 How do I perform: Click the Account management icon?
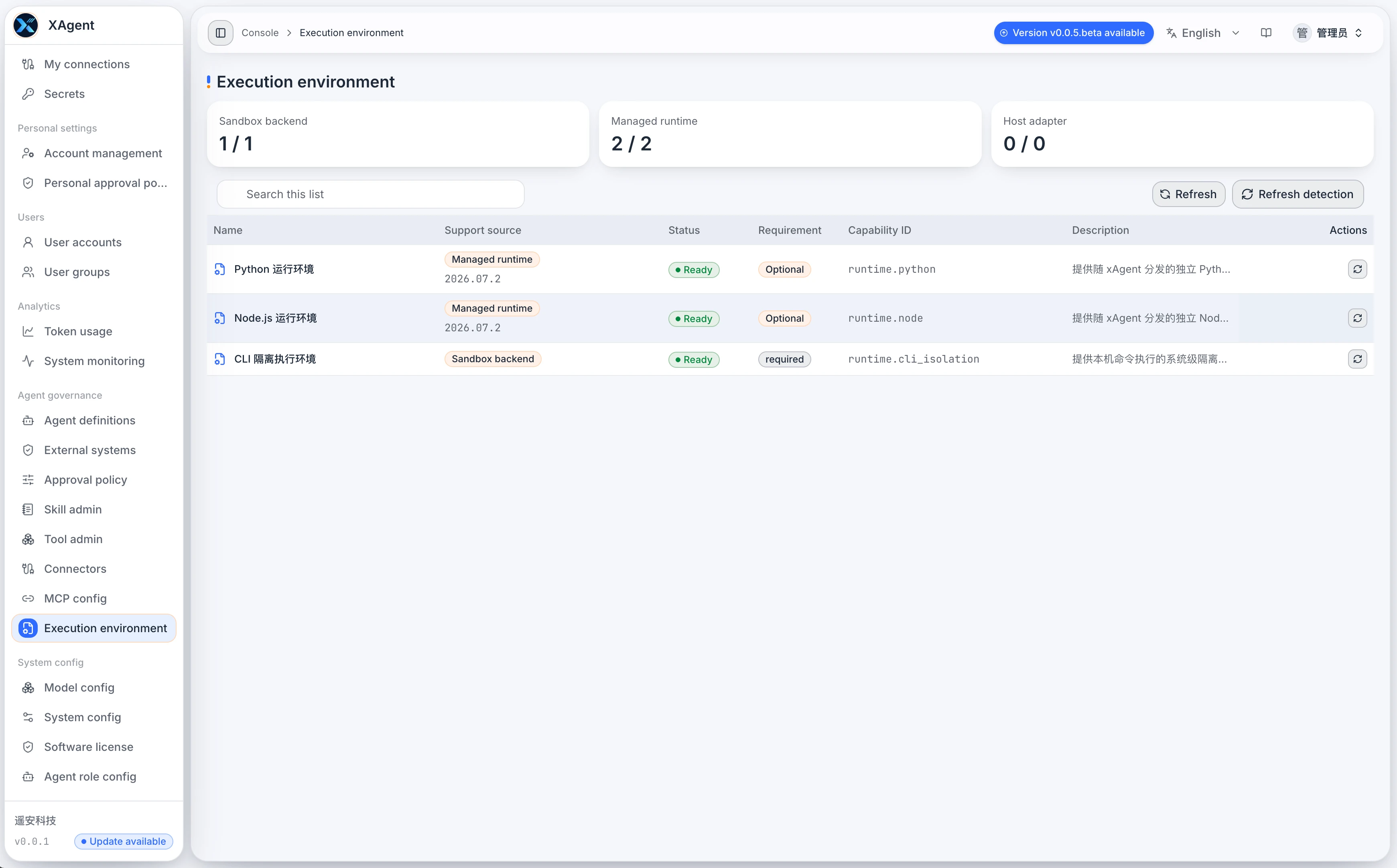(x=28, y=153)
